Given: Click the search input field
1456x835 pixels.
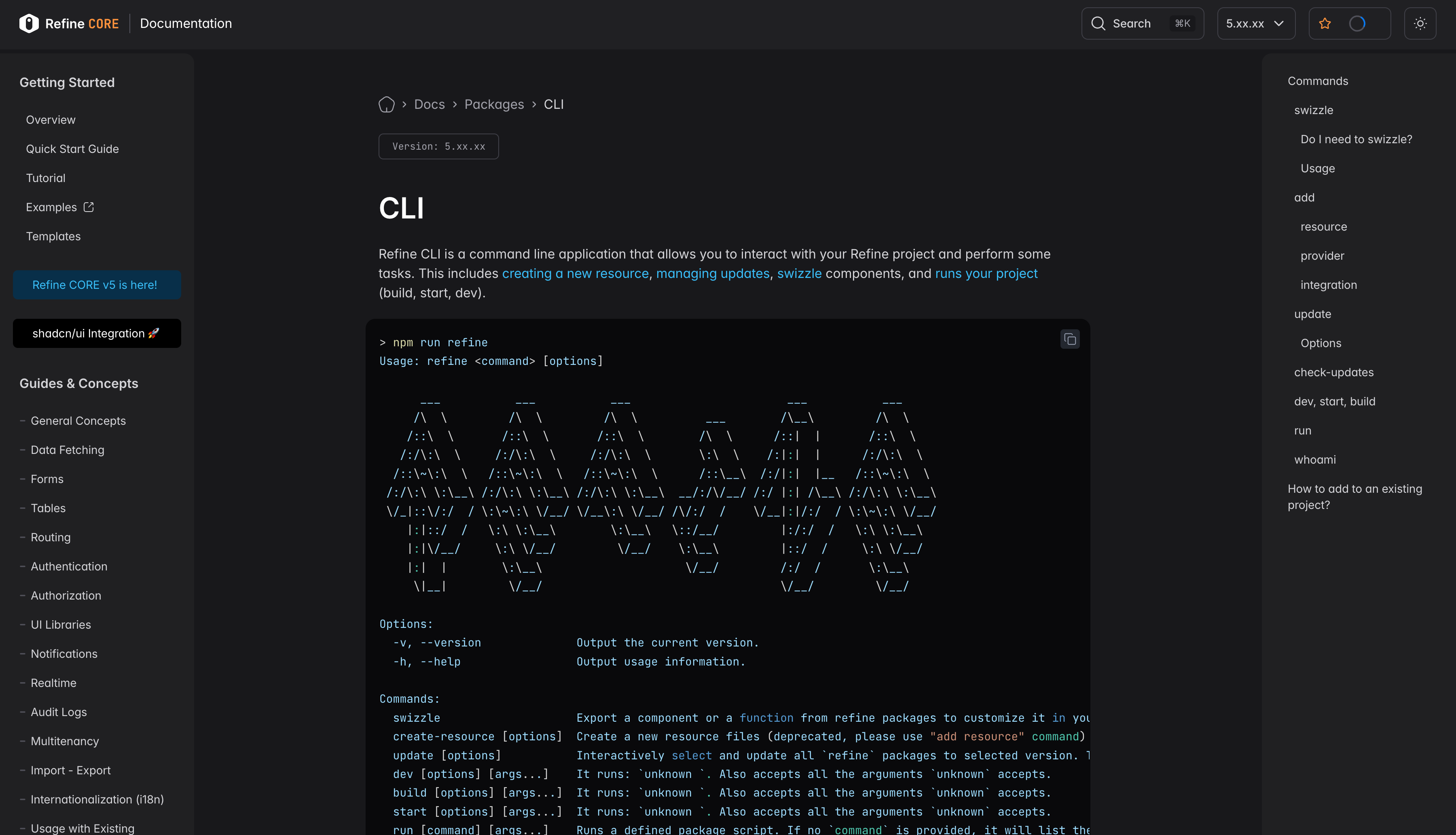Looking at the screenshot, I should coord(1143,23).
